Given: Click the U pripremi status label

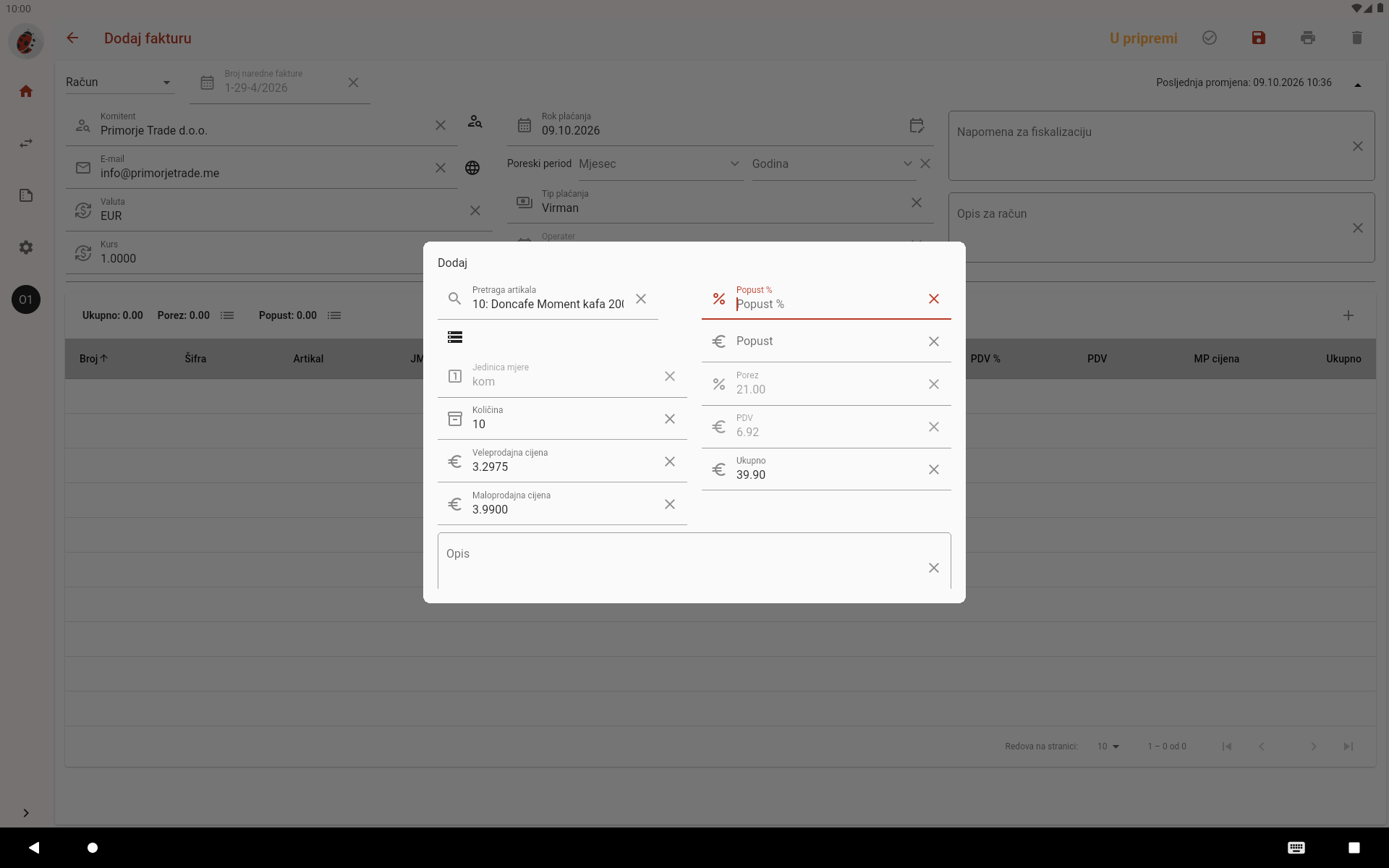Looking at the screenshot, I should click(1144, 38).
